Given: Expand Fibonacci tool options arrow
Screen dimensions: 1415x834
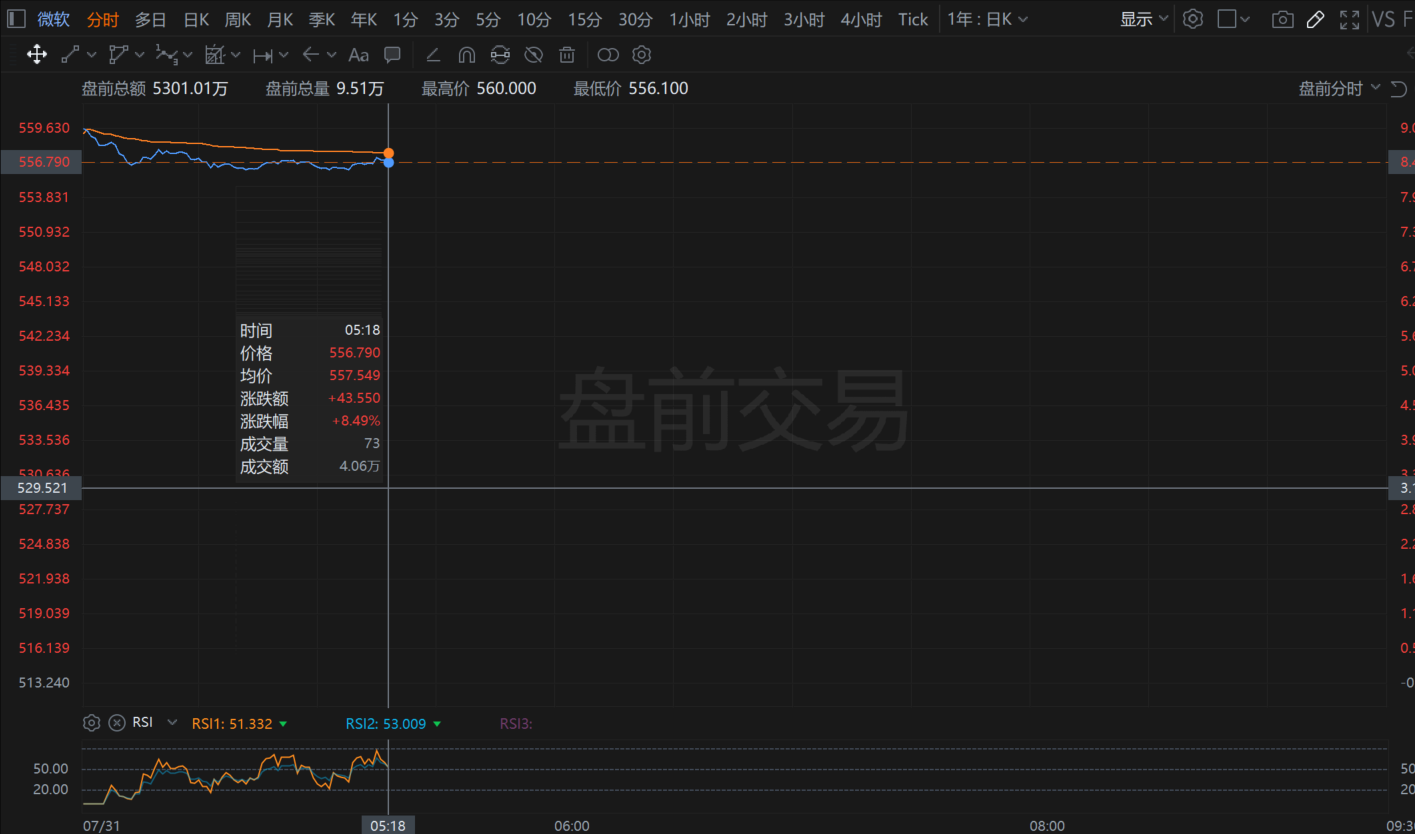Looking at the screenshot, I should click(236, 55).
